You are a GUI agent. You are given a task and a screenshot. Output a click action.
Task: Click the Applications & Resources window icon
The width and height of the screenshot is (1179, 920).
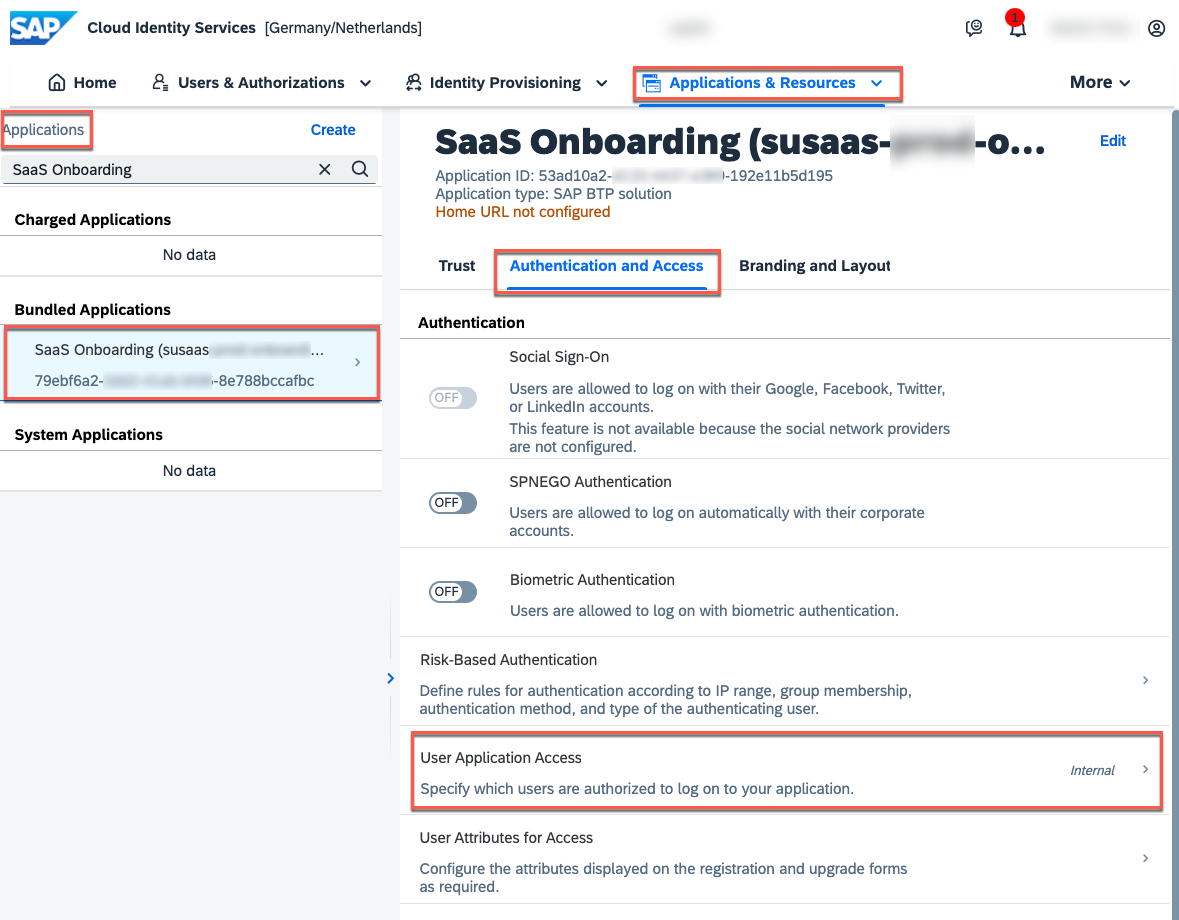[651, 83]
